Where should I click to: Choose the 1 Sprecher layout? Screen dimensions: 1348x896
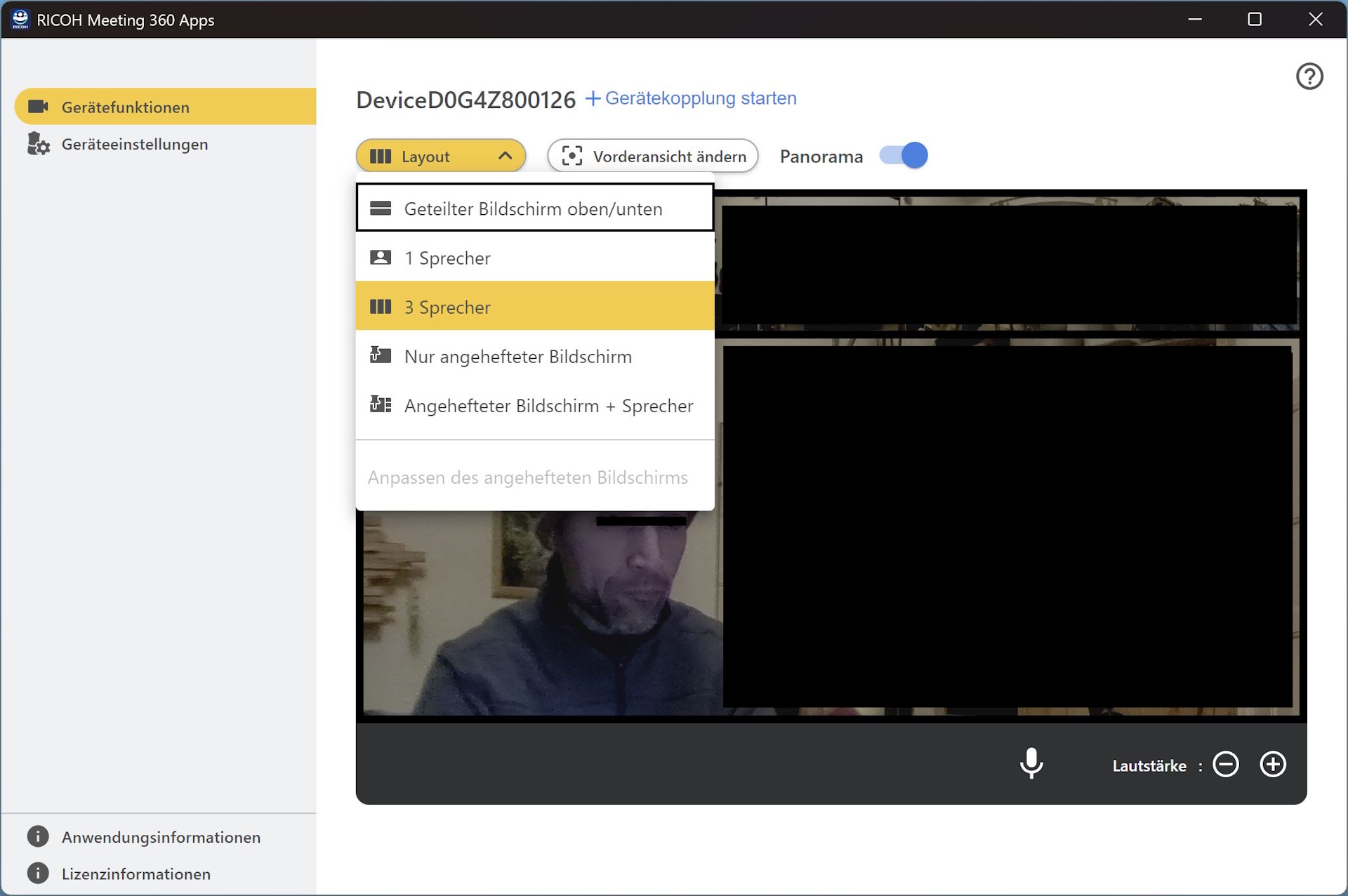coord(534,258)
